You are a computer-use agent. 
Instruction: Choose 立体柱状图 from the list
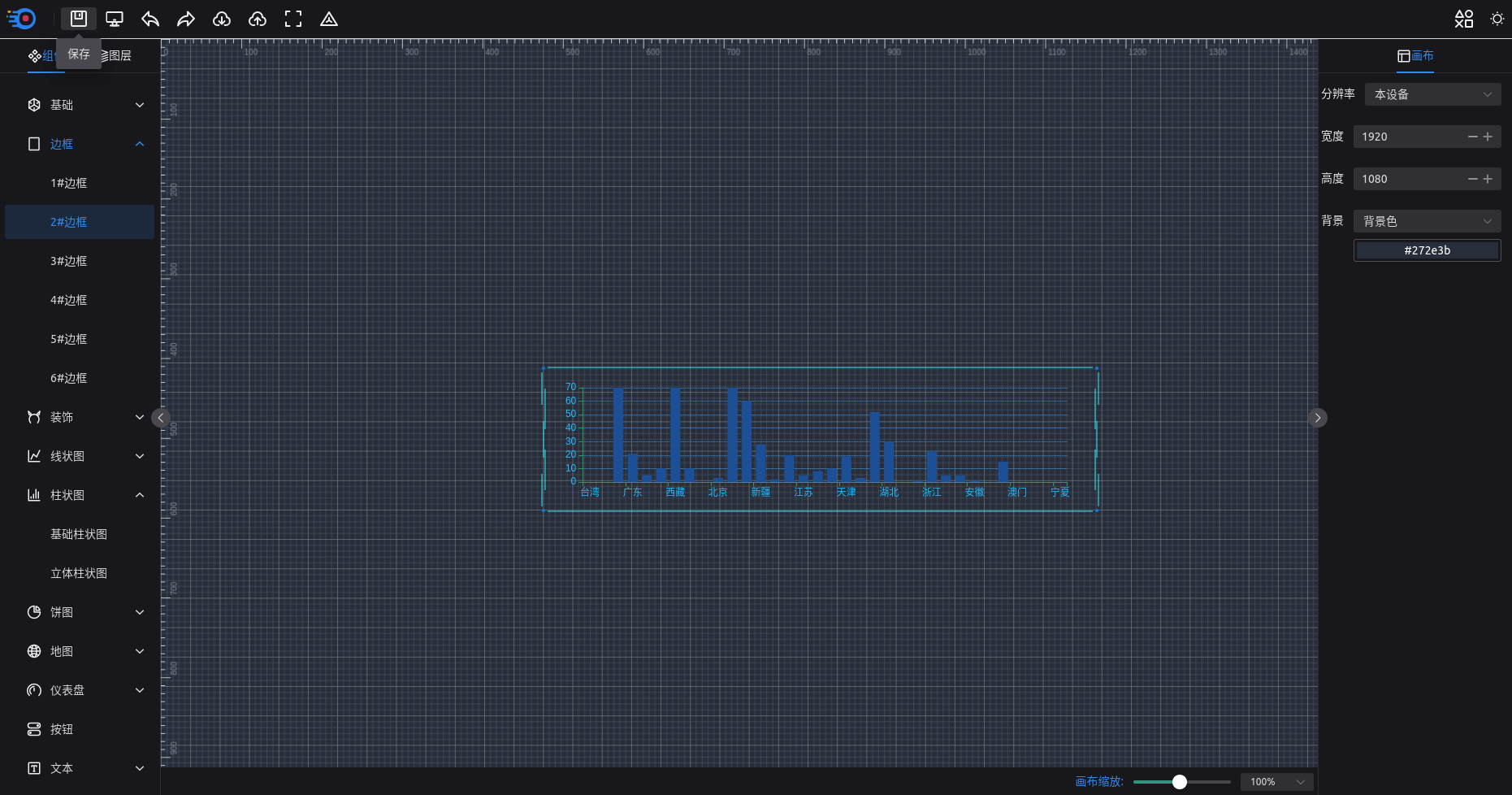click(x=79, y=573)
